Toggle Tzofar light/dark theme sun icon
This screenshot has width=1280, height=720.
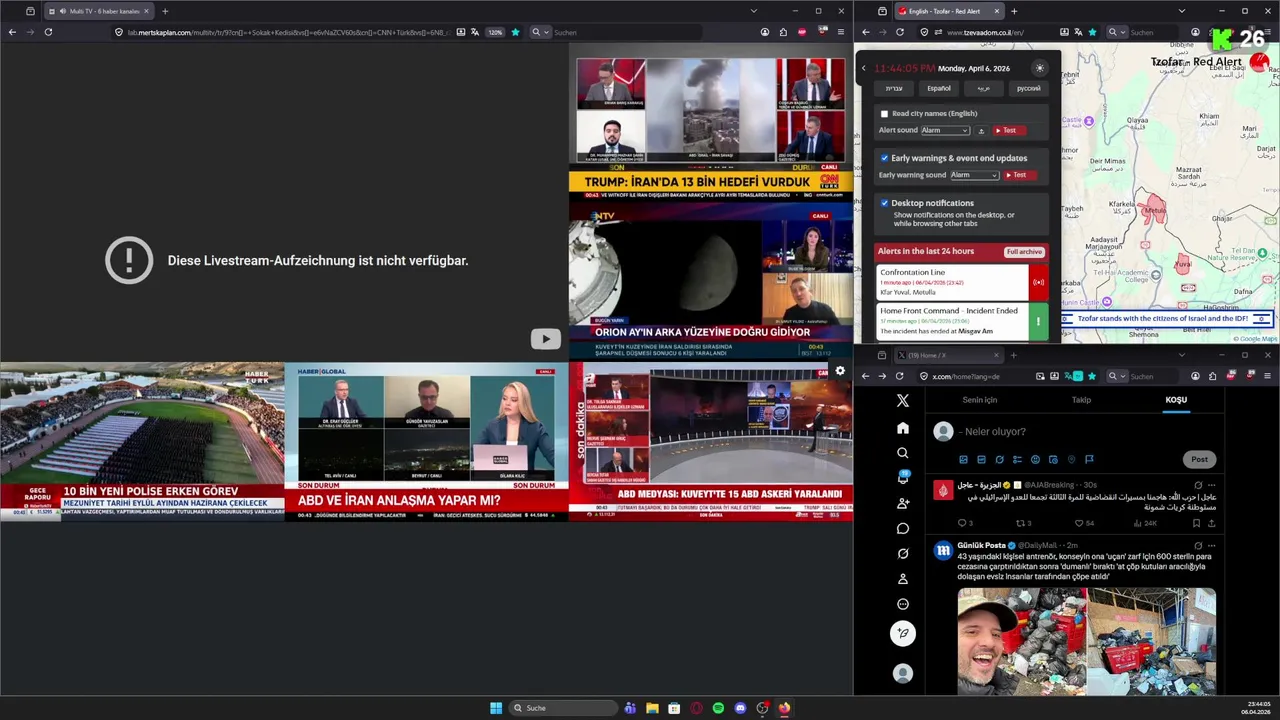[x=1039, y=68]
